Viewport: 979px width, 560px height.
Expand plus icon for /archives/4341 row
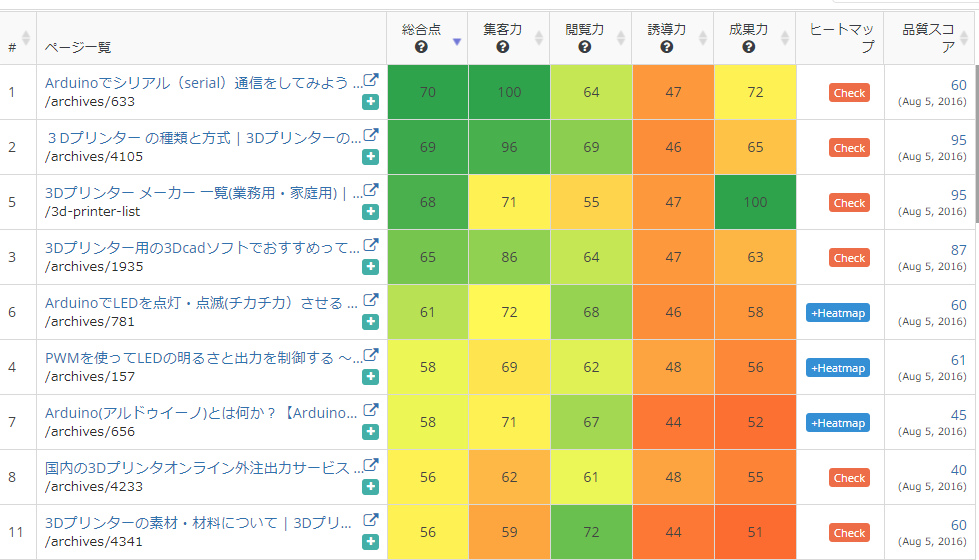(371, 541)
